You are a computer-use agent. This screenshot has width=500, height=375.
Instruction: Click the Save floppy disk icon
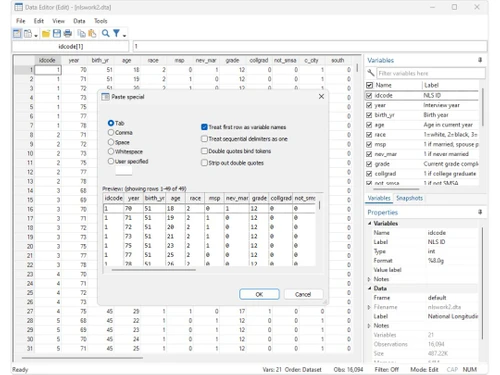[57, 33]
